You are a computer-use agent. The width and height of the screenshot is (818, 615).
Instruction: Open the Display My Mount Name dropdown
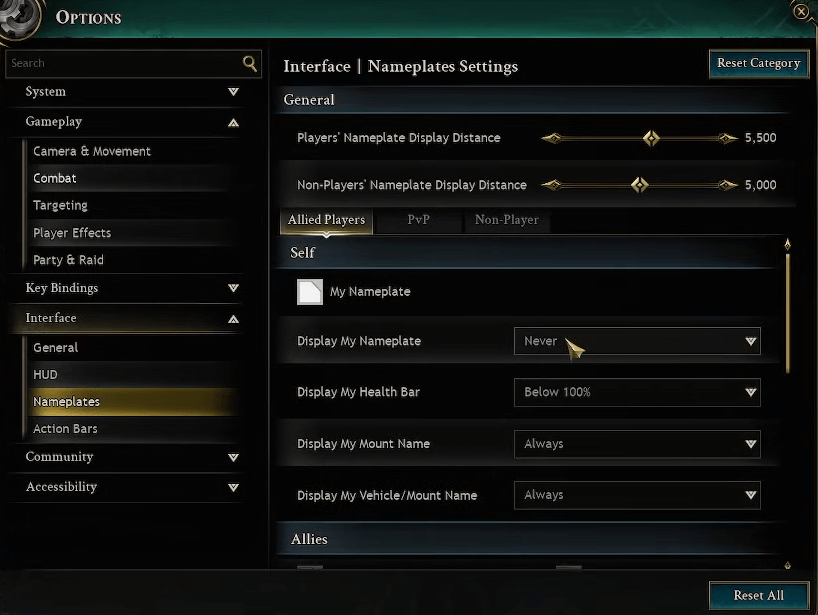pyautogui.click(x=637, y=443)
